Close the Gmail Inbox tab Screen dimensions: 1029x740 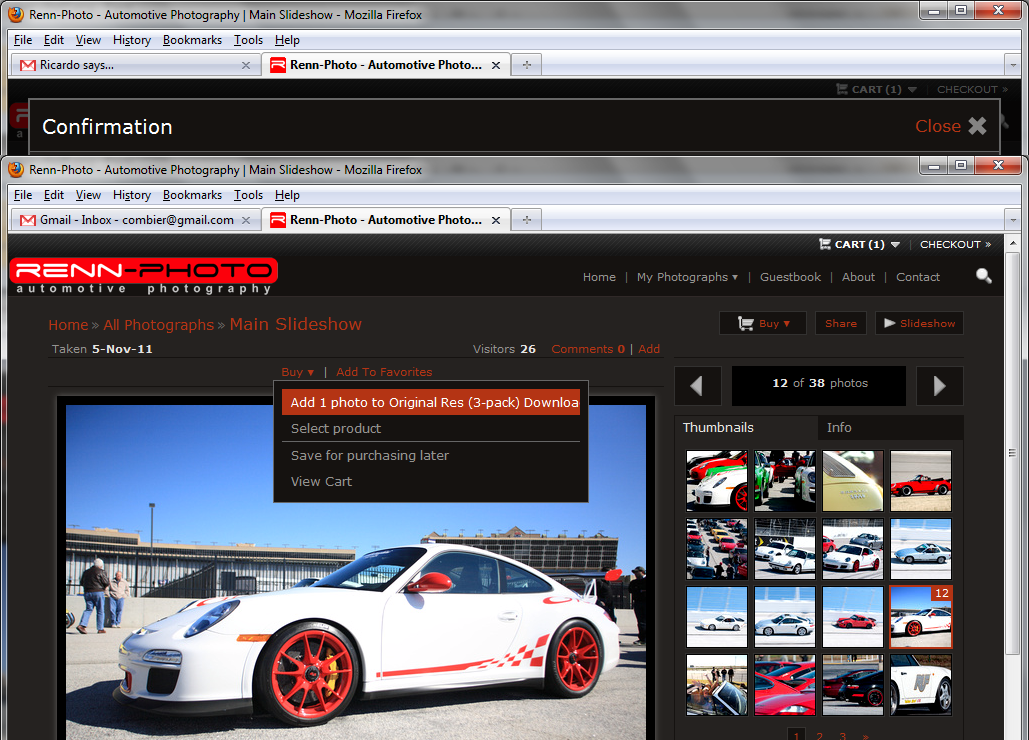point(246,220)
